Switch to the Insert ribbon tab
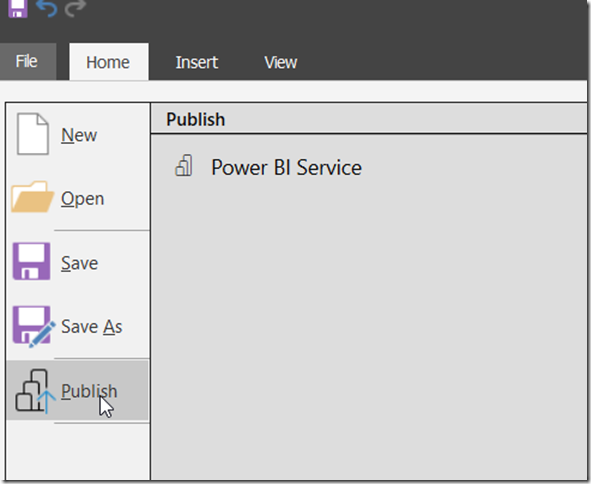 (x=197, y=62)
